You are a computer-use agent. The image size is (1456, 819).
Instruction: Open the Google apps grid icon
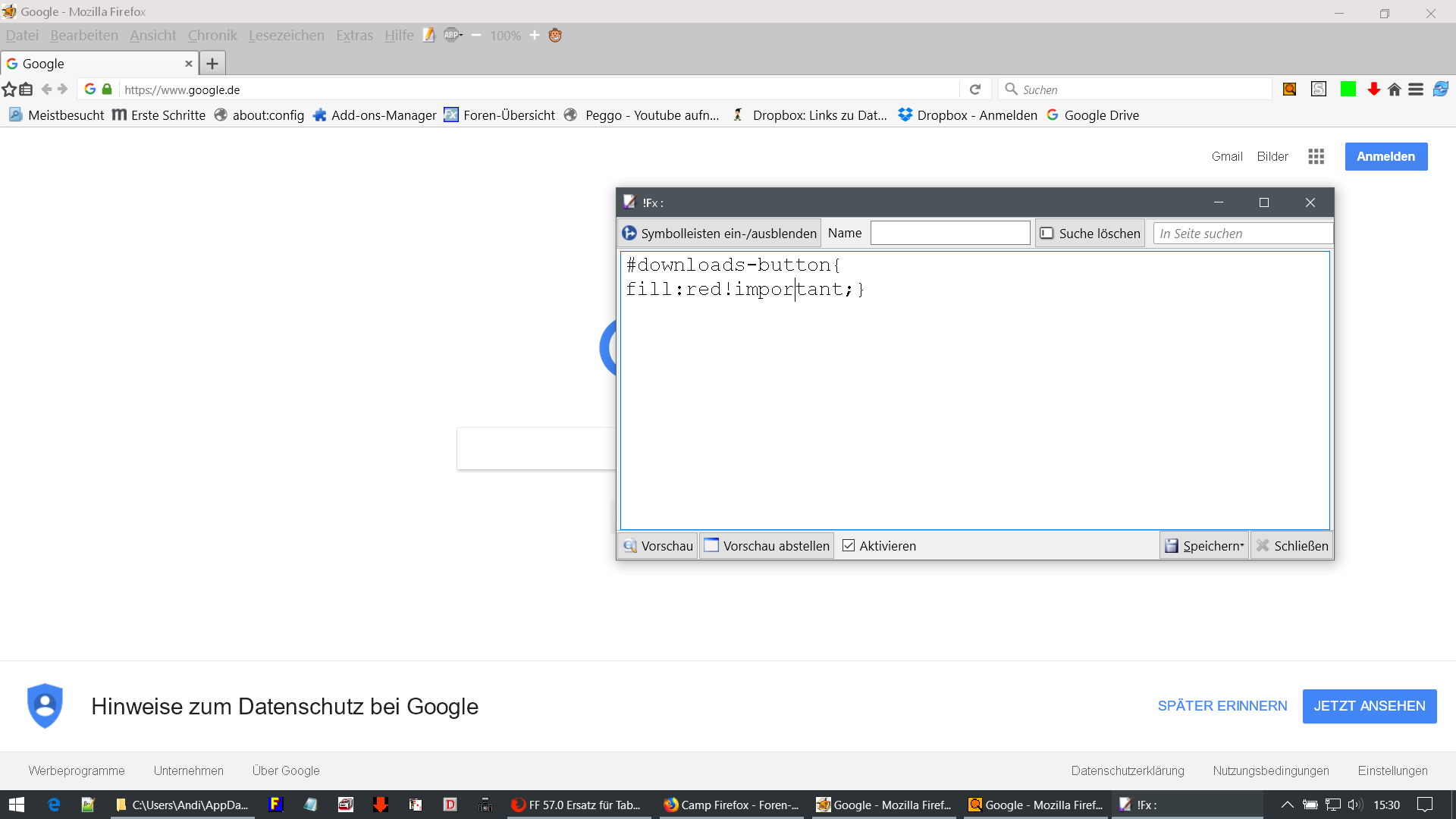coord(1316,156)
